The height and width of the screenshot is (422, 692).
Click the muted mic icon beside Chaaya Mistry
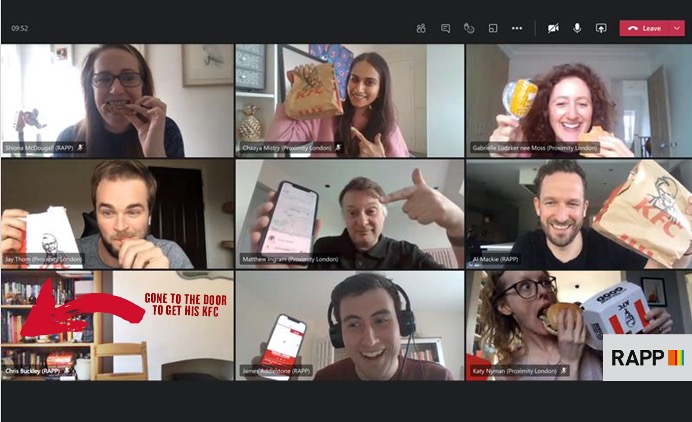[338, 148]
